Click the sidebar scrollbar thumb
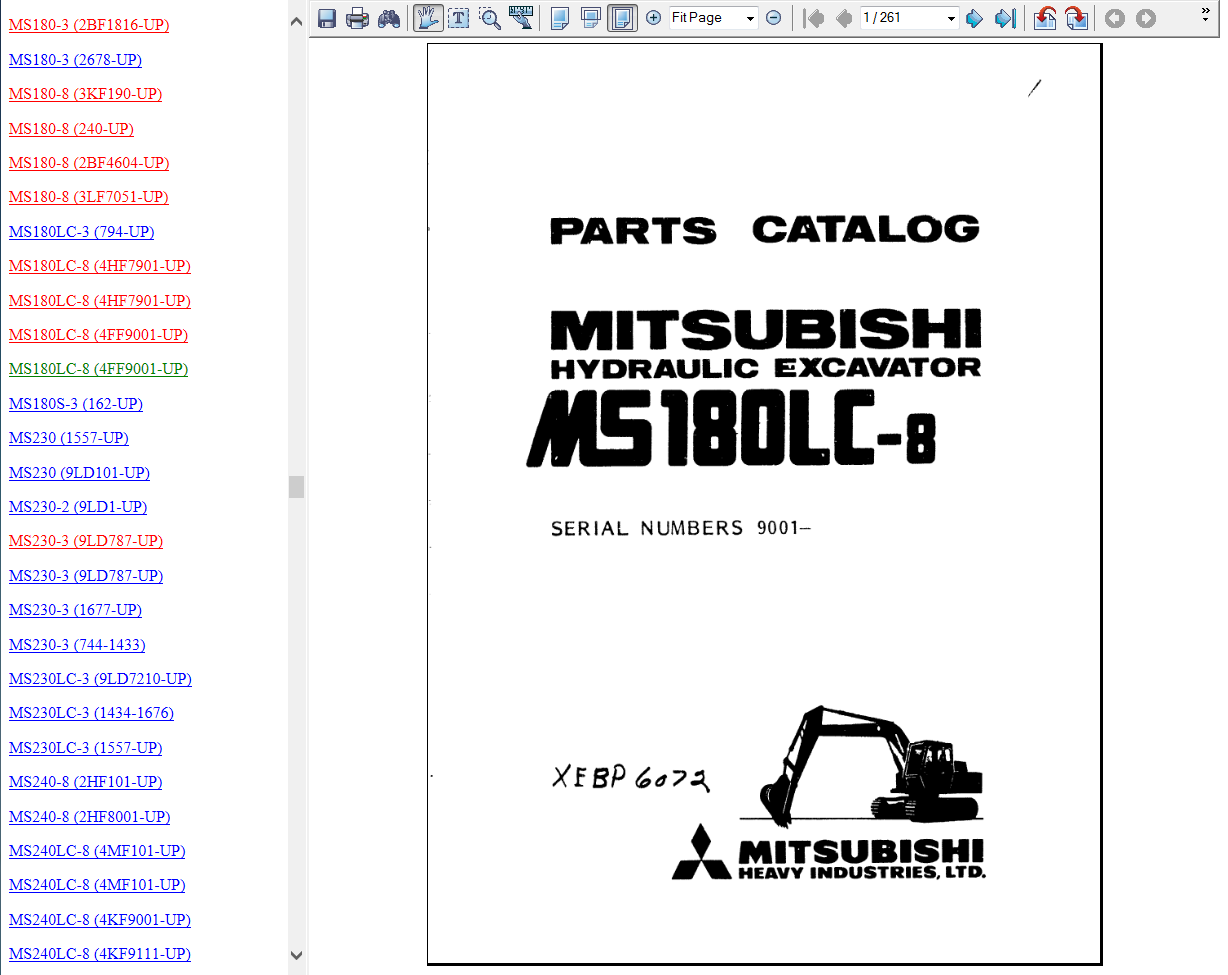1228x975 pixels. pos(296,487)
